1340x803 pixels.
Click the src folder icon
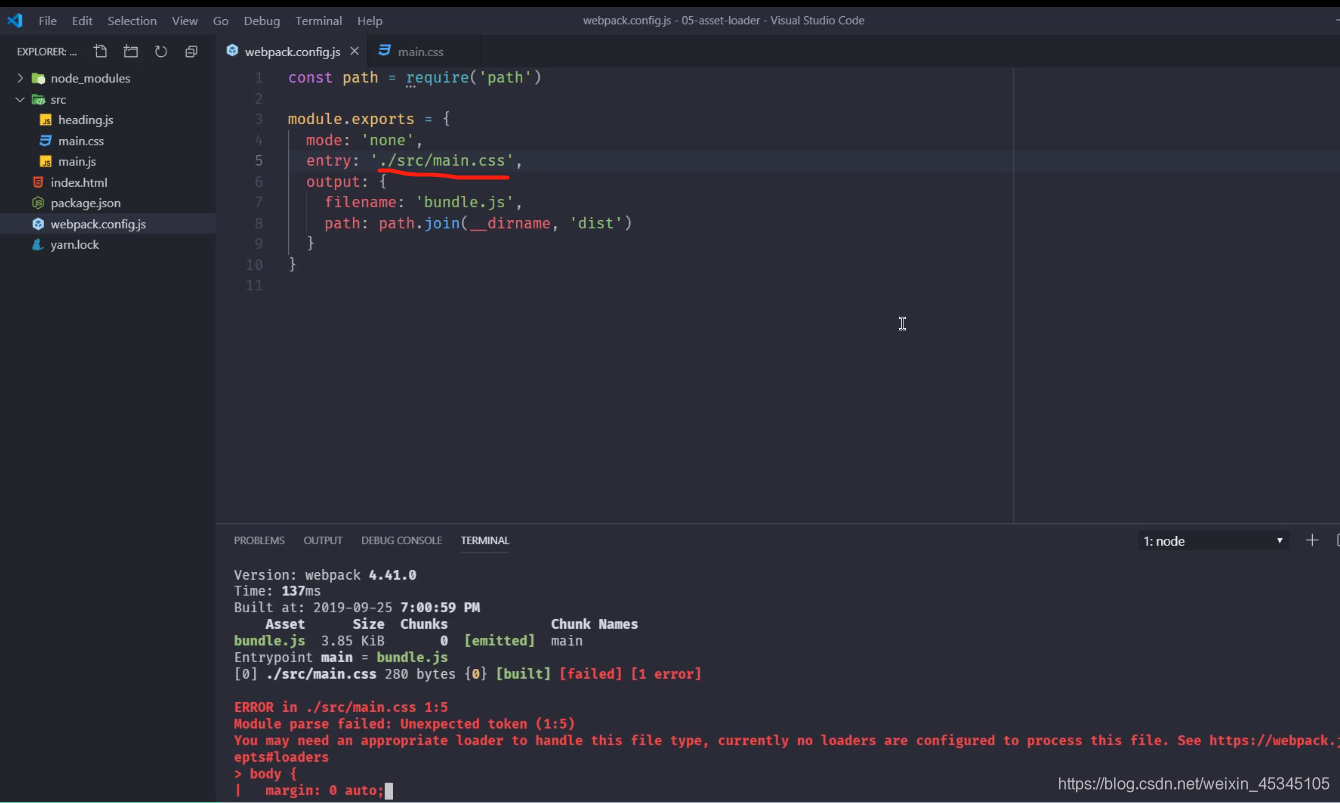coord(38,99)
